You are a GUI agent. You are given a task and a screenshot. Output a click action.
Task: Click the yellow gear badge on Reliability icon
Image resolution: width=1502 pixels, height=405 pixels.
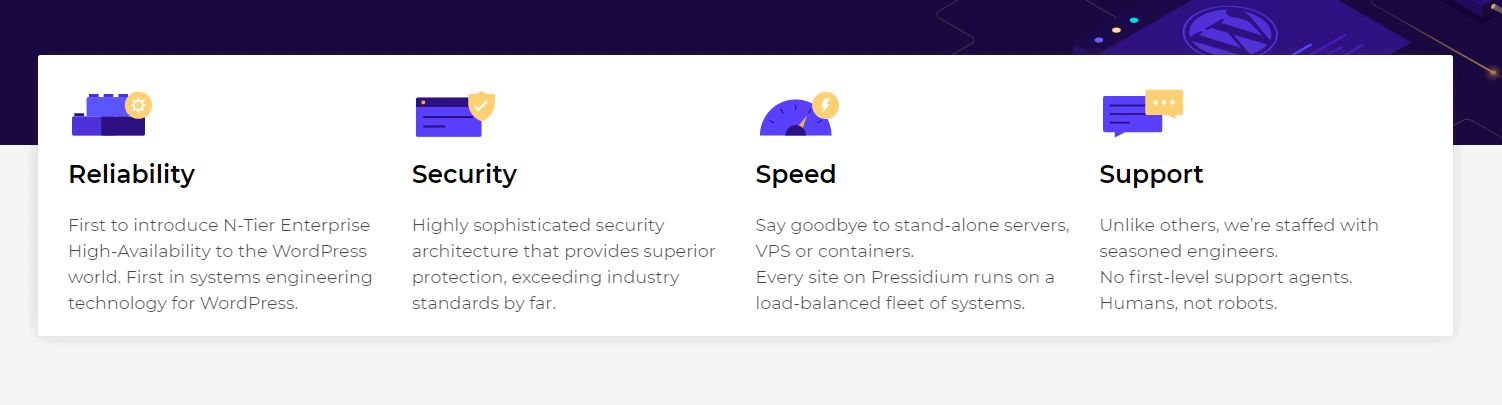(x=138, y=105)
